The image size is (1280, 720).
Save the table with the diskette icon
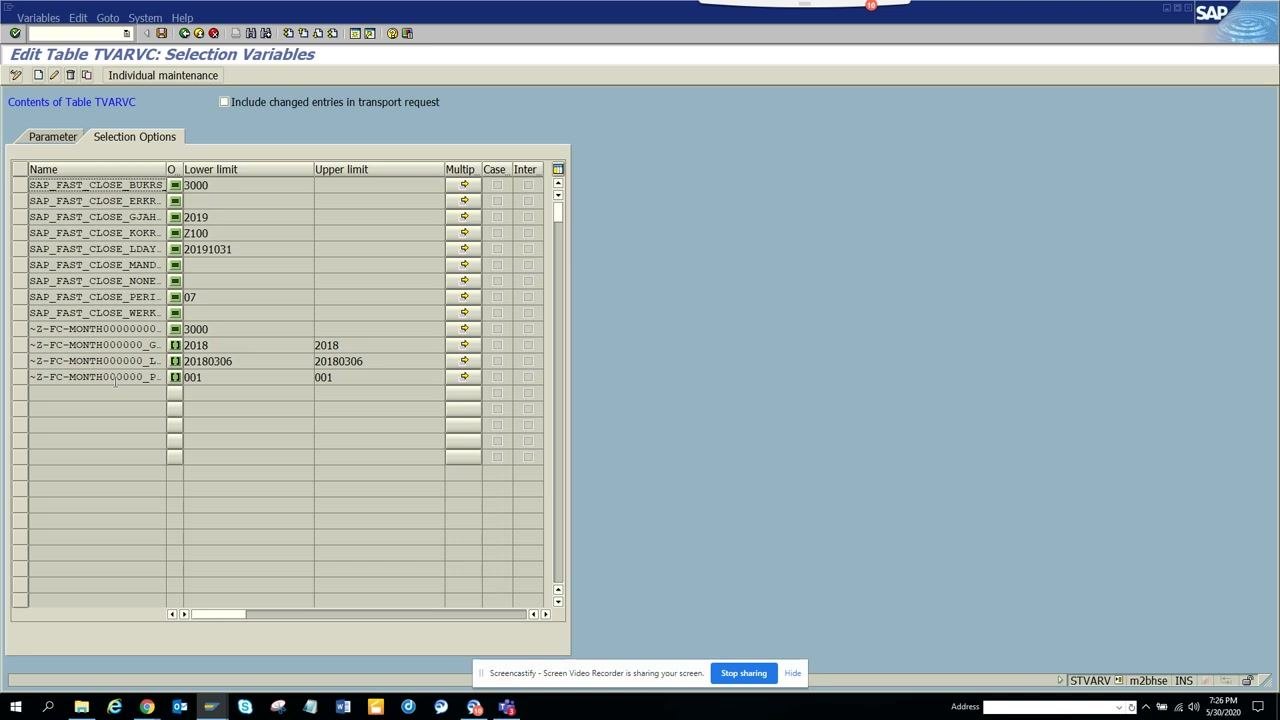tap(161, 33)
